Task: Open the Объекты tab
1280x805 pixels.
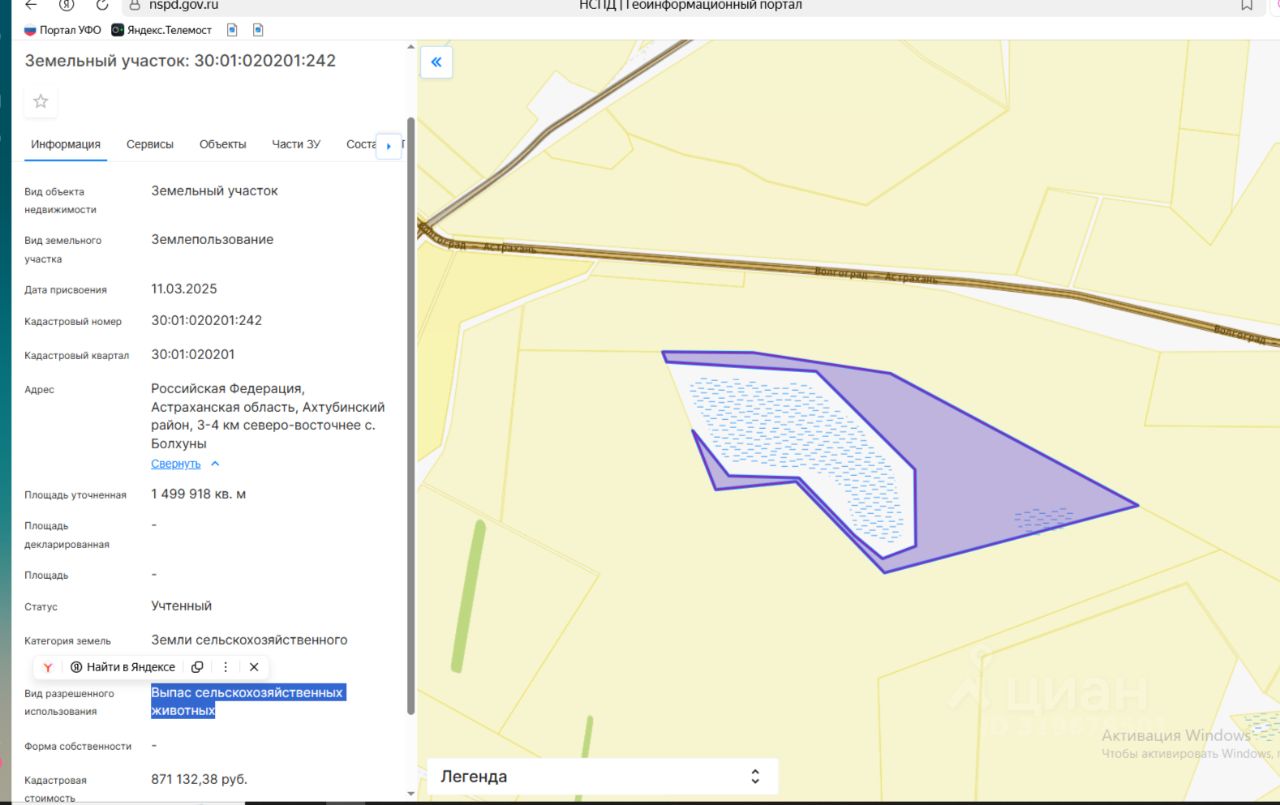Action: pyautogui.click(x=223, y=144)
